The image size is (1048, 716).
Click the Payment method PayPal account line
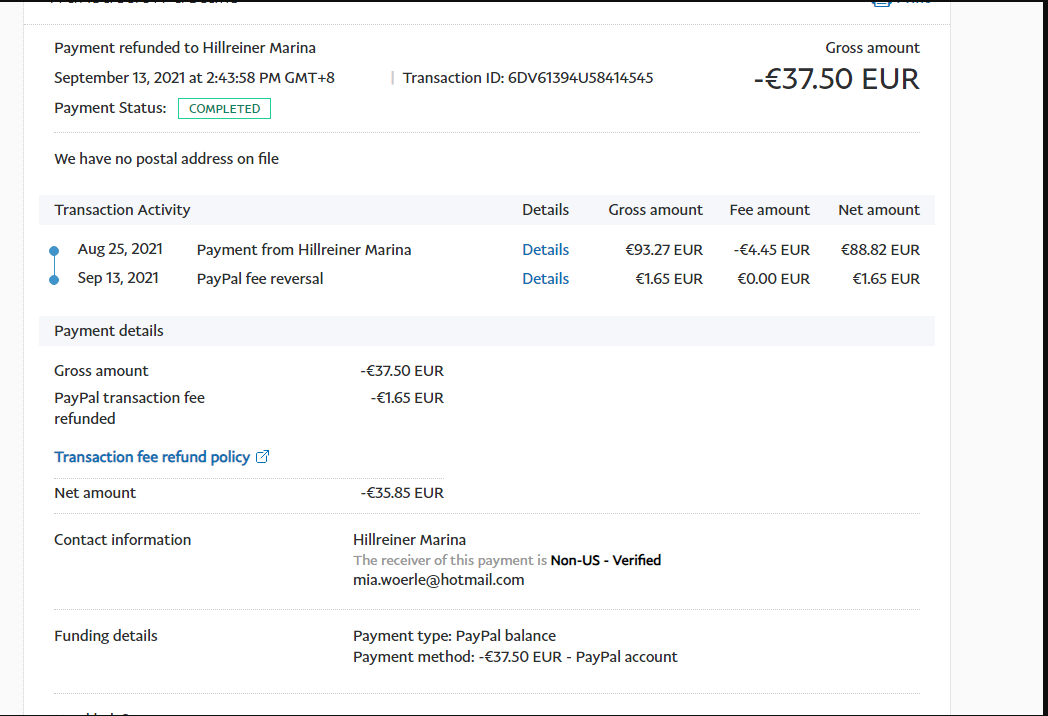tap(515, 657)
